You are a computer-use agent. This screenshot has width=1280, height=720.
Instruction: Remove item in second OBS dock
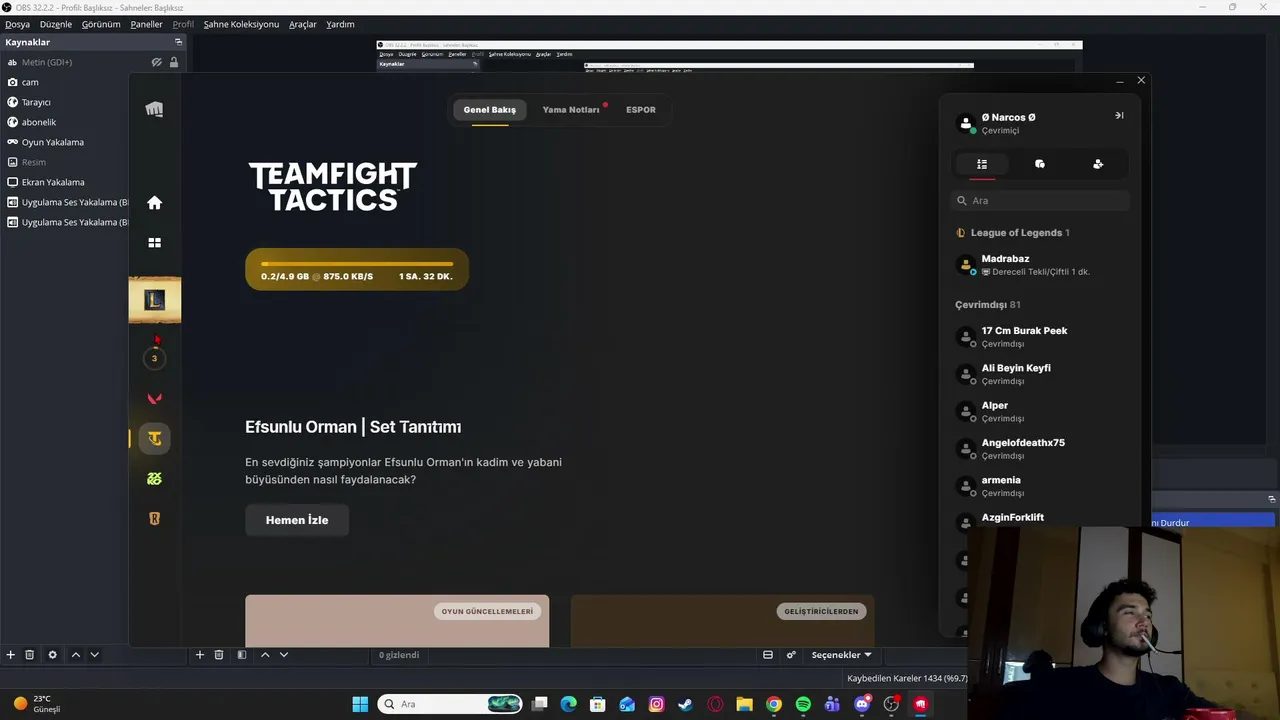pyautogui.click(x=219, y=655)
